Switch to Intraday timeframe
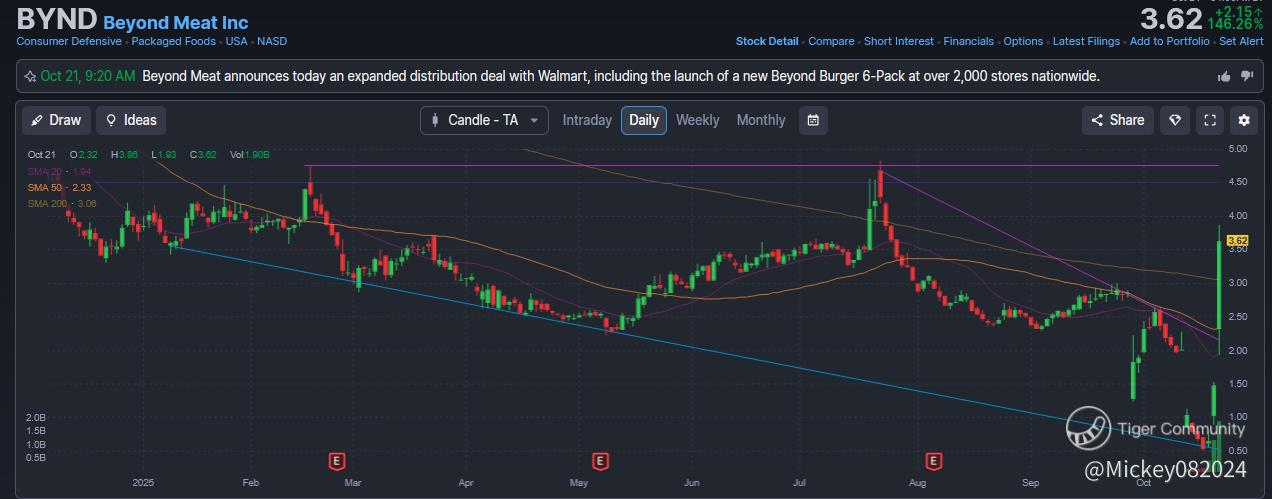 pyautogui.click(x=587, y=120)
